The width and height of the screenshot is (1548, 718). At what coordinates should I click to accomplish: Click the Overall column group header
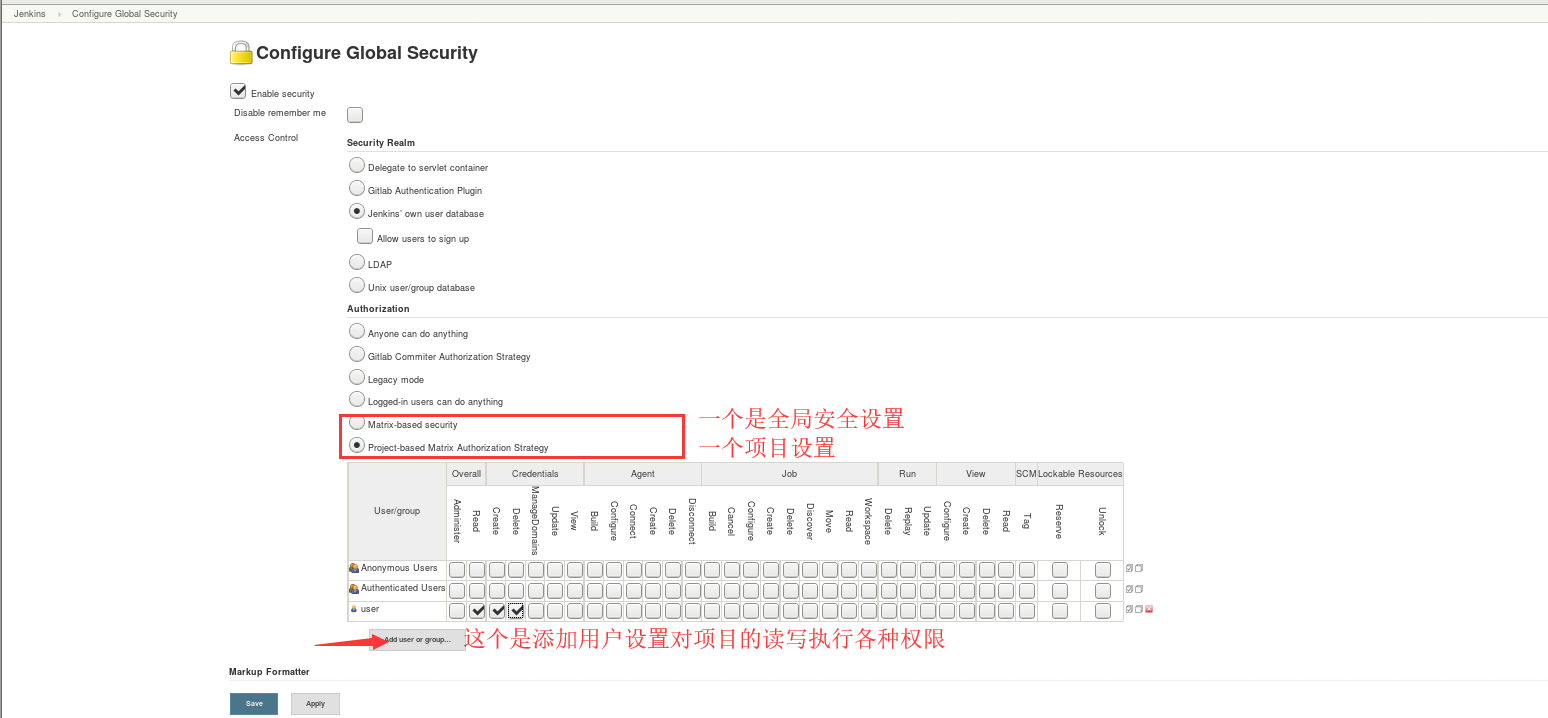(466, 474)
